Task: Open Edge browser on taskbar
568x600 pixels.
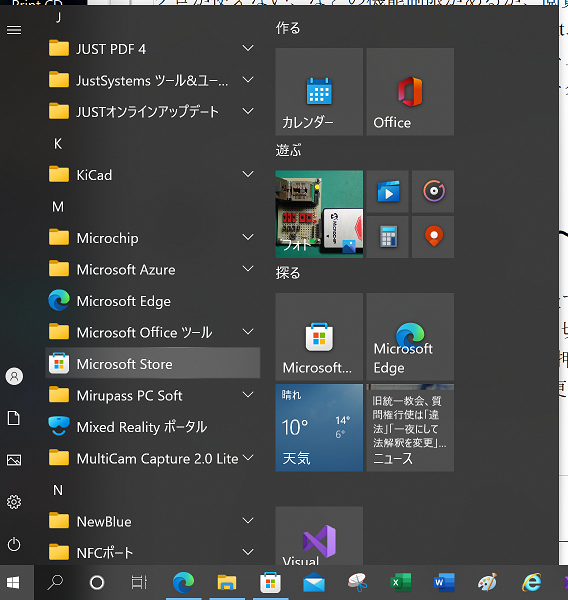Action: point(183,583)
